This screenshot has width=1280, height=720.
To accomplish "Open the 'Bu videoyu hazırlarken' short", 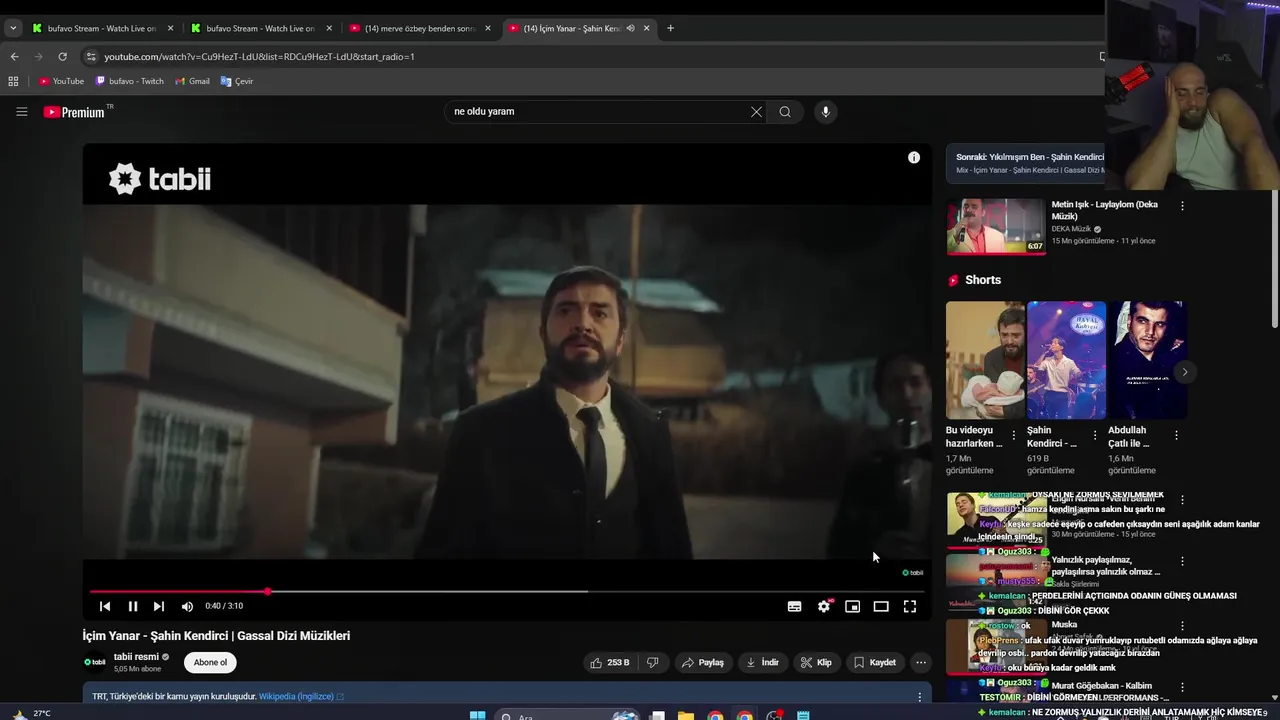I will pos(985,360).
